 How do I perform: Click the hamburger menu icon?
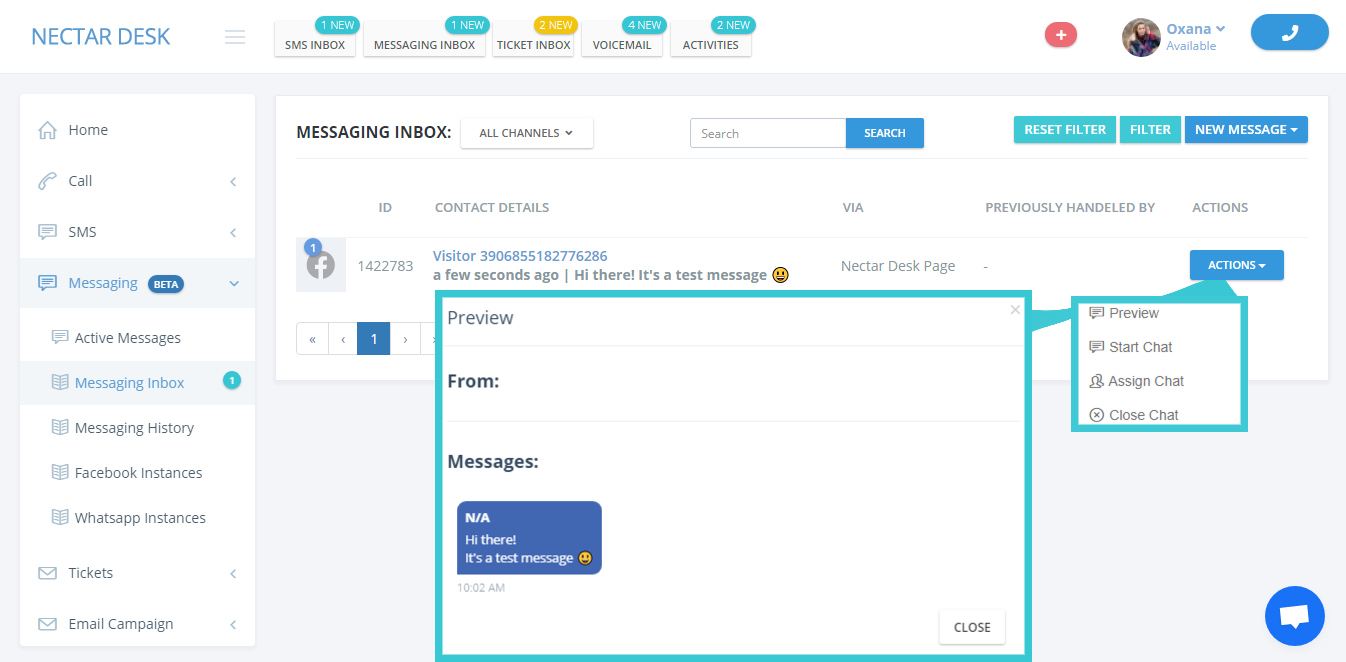tap(235, 37)
